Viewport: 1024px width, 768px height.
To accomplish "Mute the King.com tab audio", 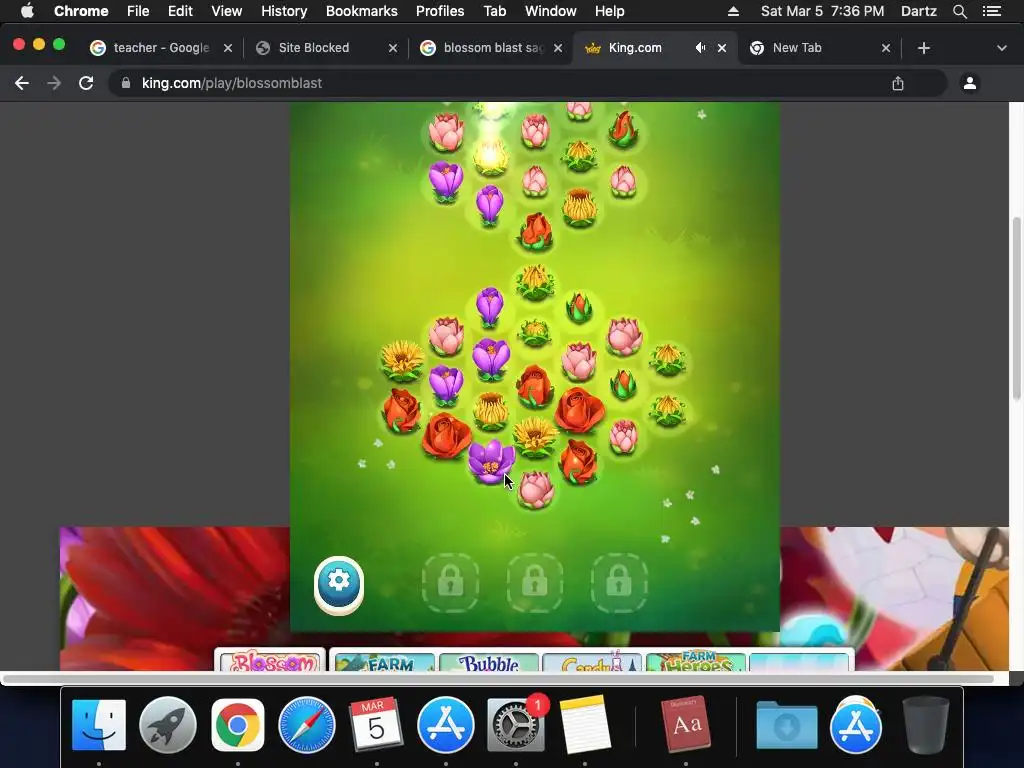I will tap(700, 48).
